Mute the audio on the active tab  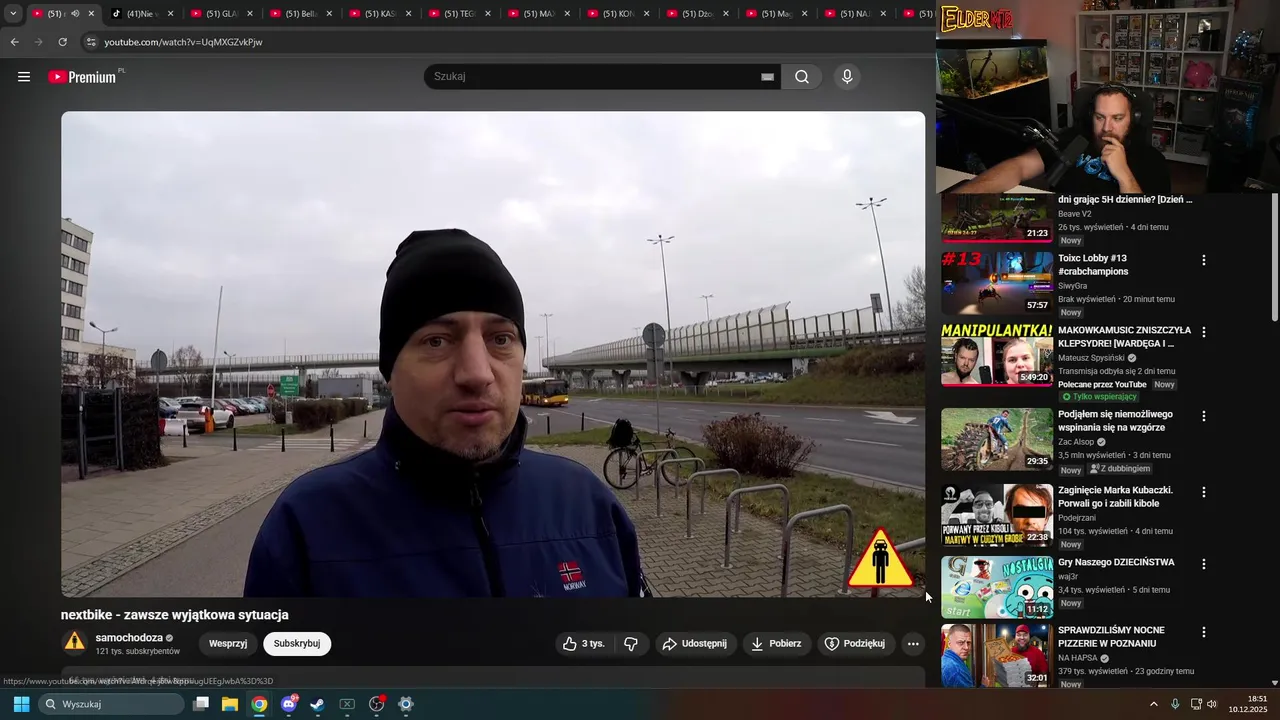pyautogui.click(x=74, y=14)
